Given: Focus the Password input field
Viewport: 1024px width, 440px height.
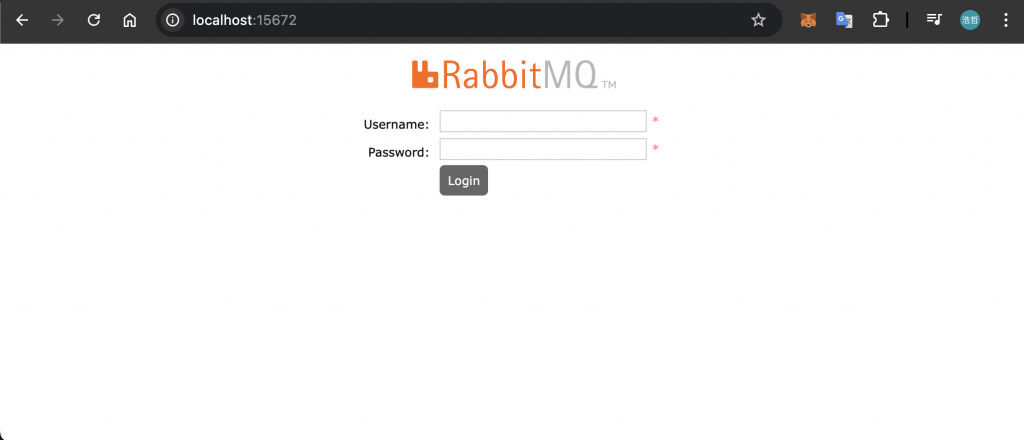Looking at the screenshot, I should 543,149.
